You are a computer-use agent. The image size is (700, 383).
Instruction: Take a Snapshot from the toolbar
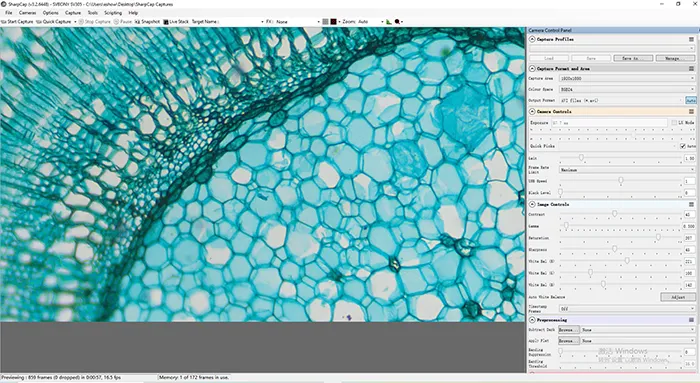tap(147, 21)
